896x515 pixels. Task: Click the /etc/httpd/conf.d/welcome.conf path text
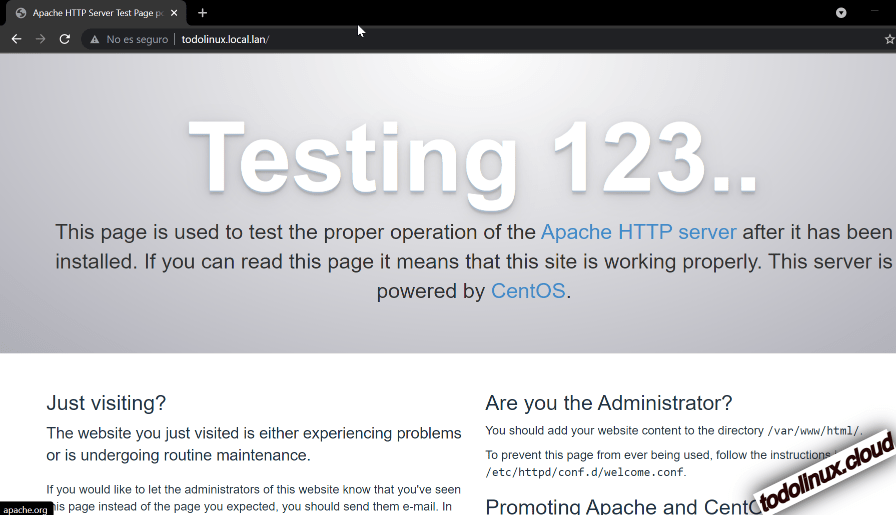(x=584, y=472)
